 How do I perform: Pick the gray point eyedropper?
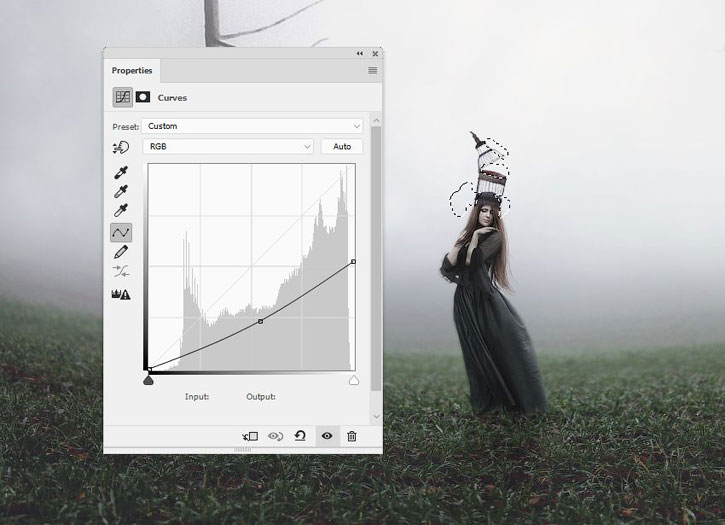121,191
